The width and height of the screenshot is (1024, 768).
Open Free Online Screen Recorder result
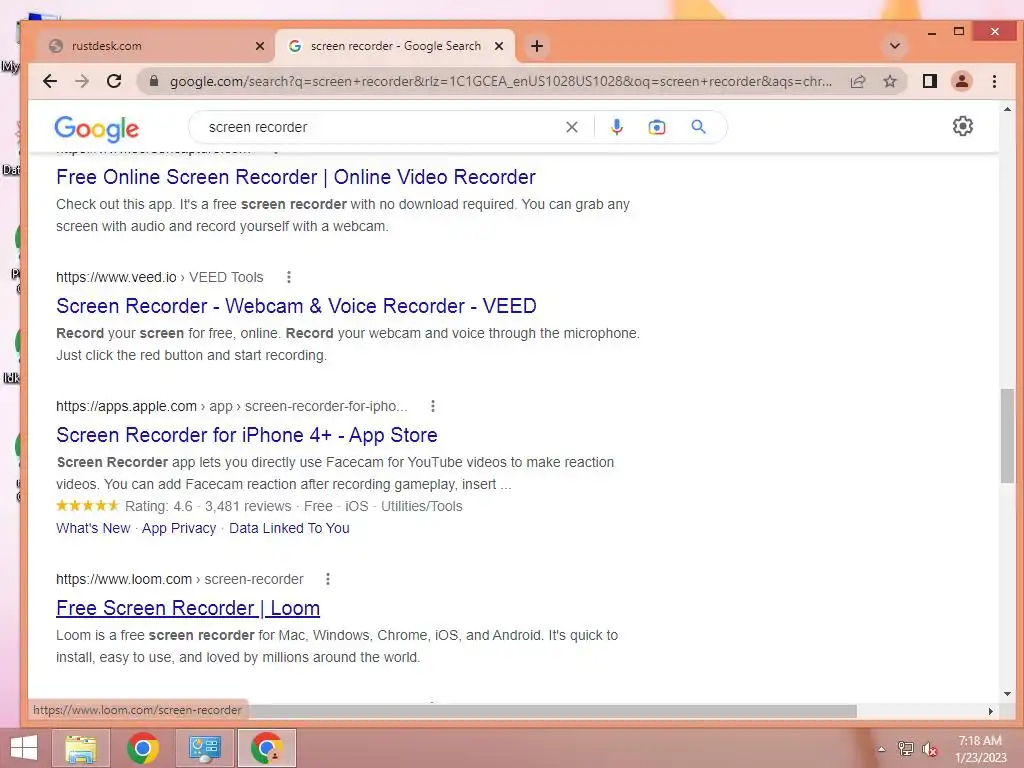point(296,177)
